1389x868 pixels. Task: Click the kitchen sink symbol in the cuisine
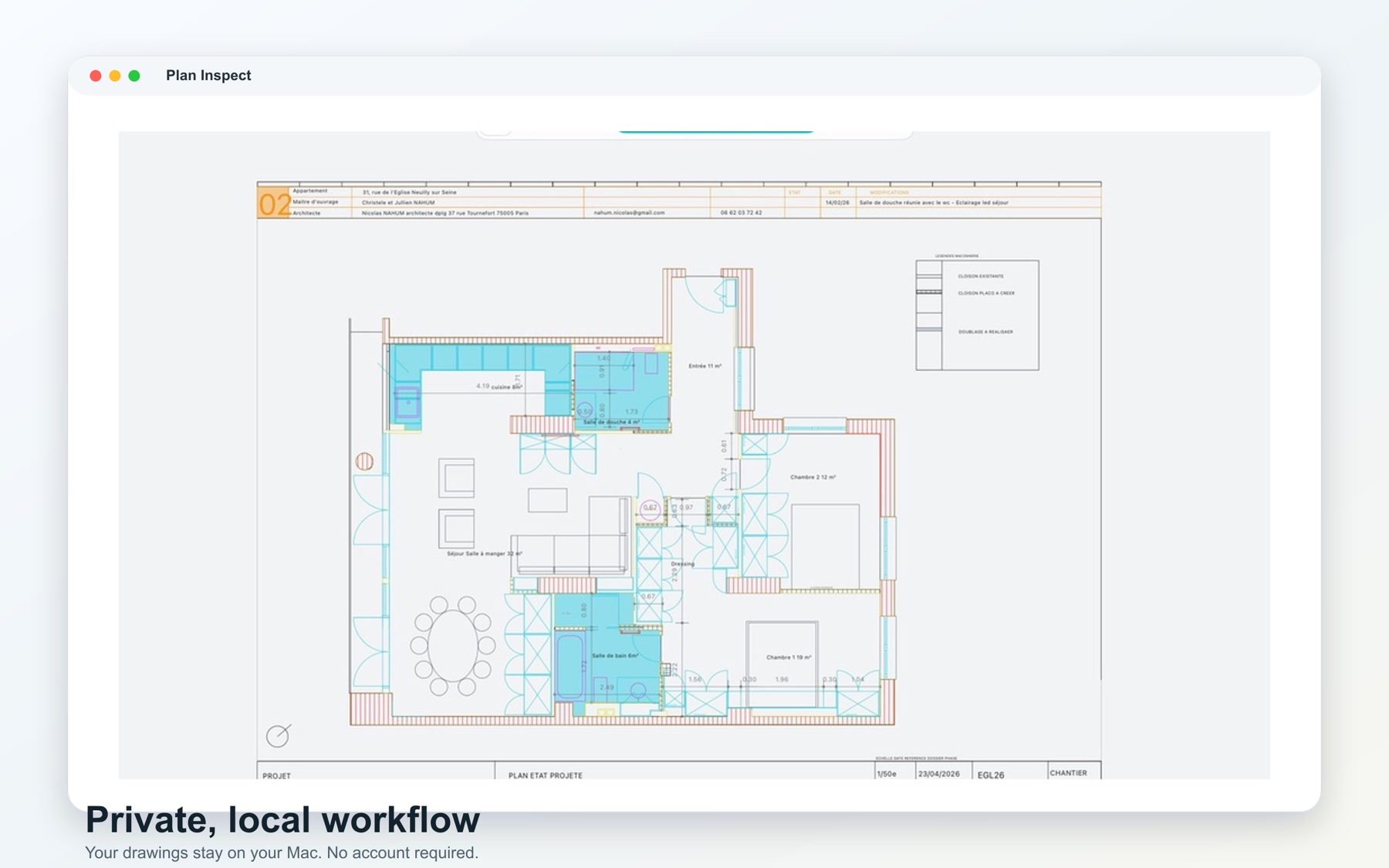coord(408,403)
